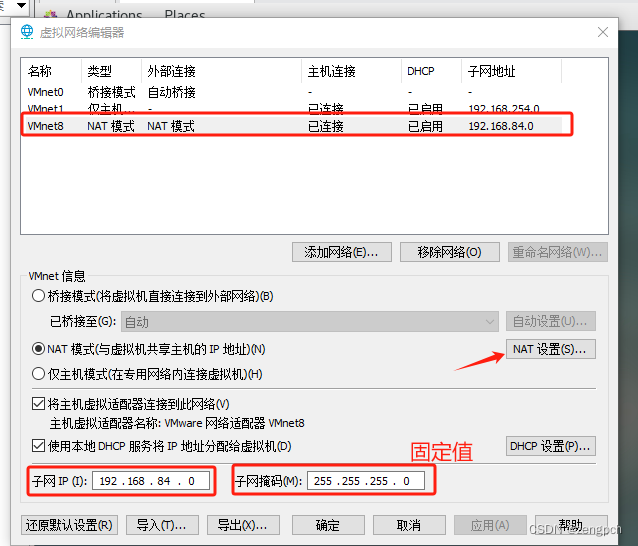Click the 子网掩码 input field
This screenshot has width=638, height=546.
pyautogui.click(x=366, y=481)
